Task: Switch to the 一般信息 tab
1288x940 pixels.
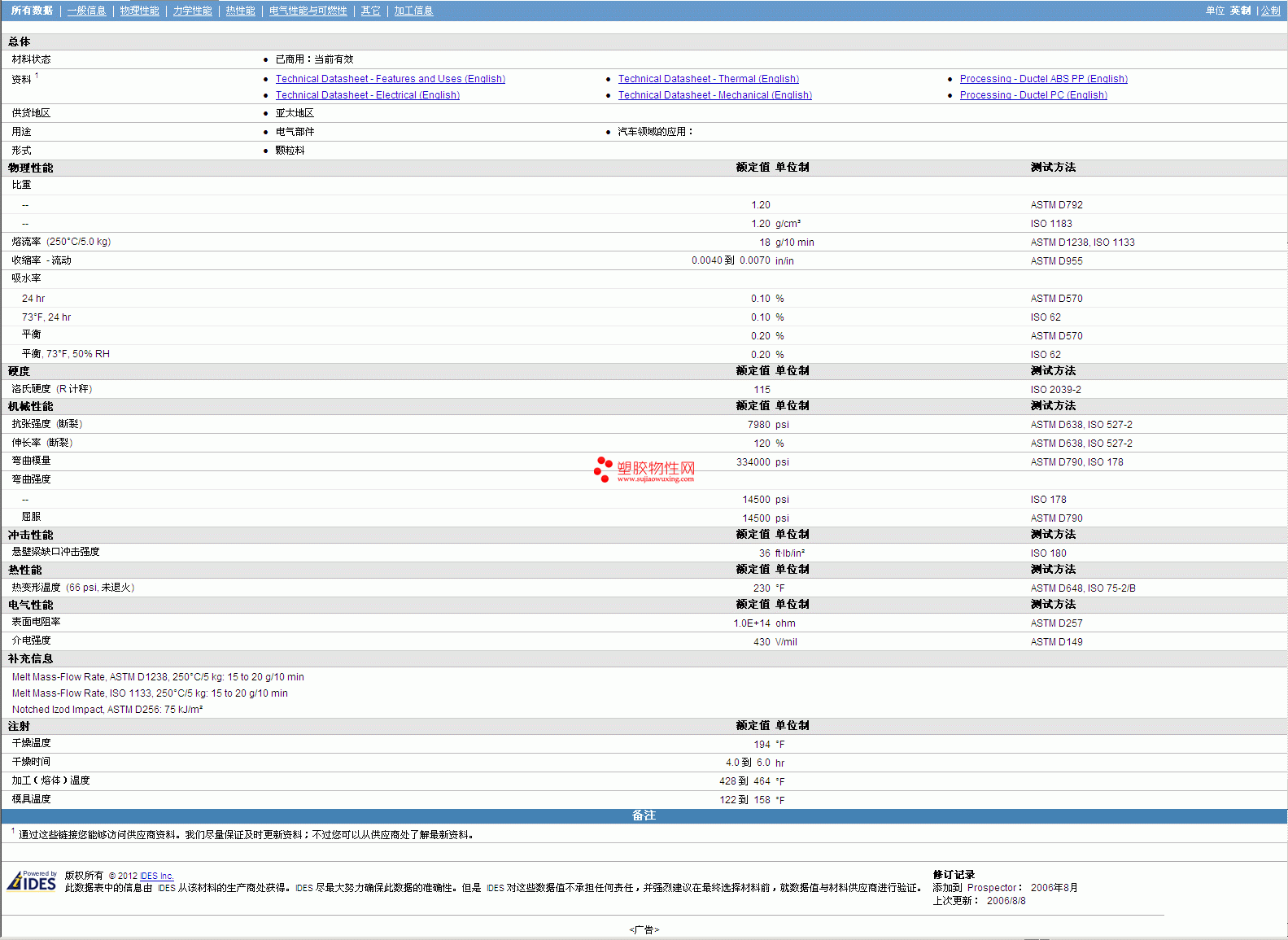Action: [86, 11]
